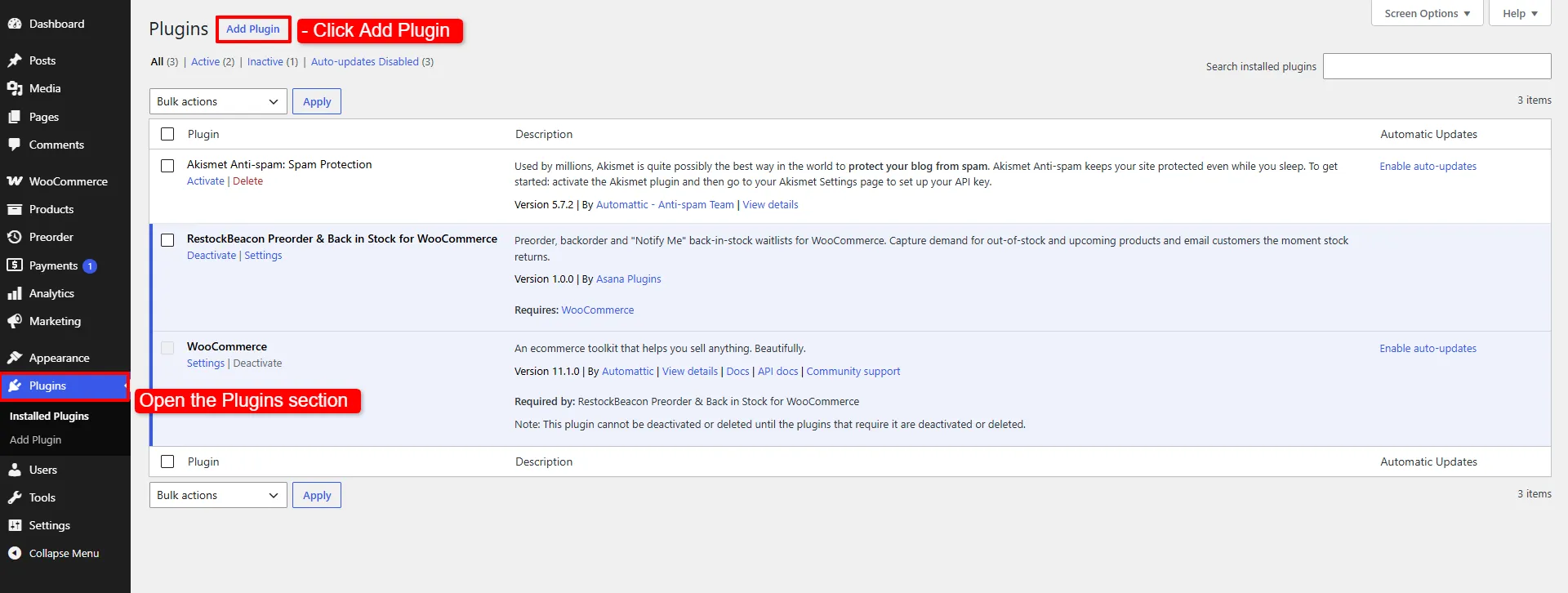The image size is (1568, 593).
Task: Click the Pages document icon
Action: (x=15, y=117)
